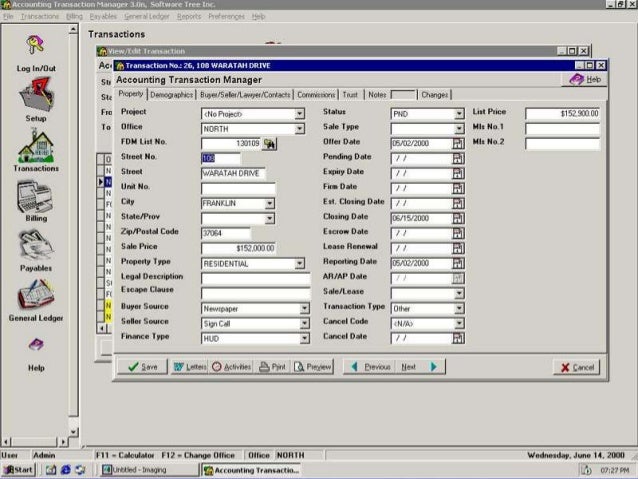
Task: Open the Finance Type dropdown
Action: (299, 338)
